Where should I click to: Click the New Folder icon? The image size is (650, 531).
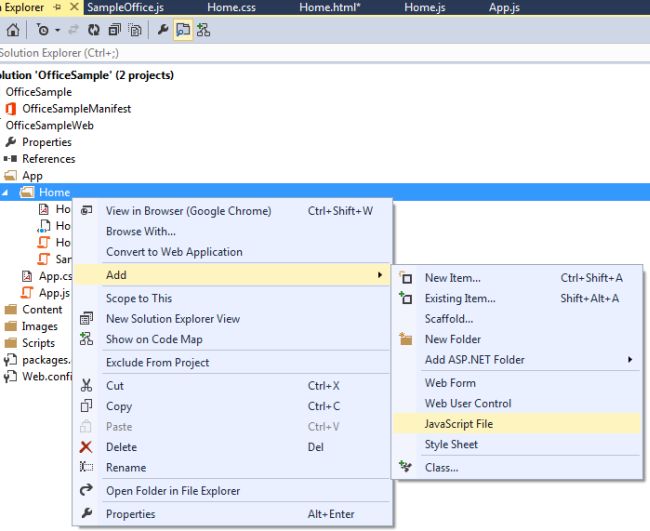pyautogui.click(x=405, y=339)
